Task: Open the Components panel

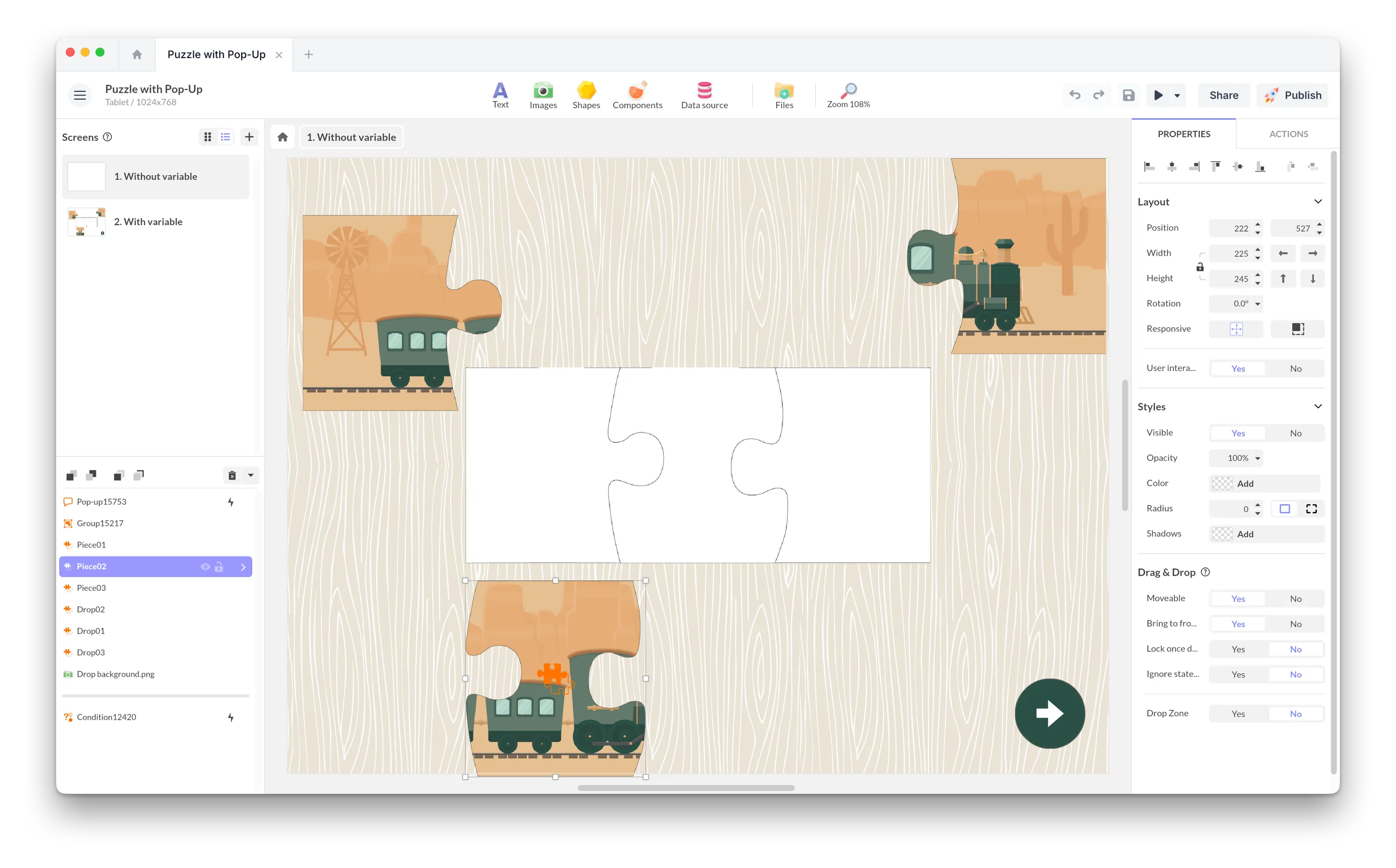Action: coord(637,95)
